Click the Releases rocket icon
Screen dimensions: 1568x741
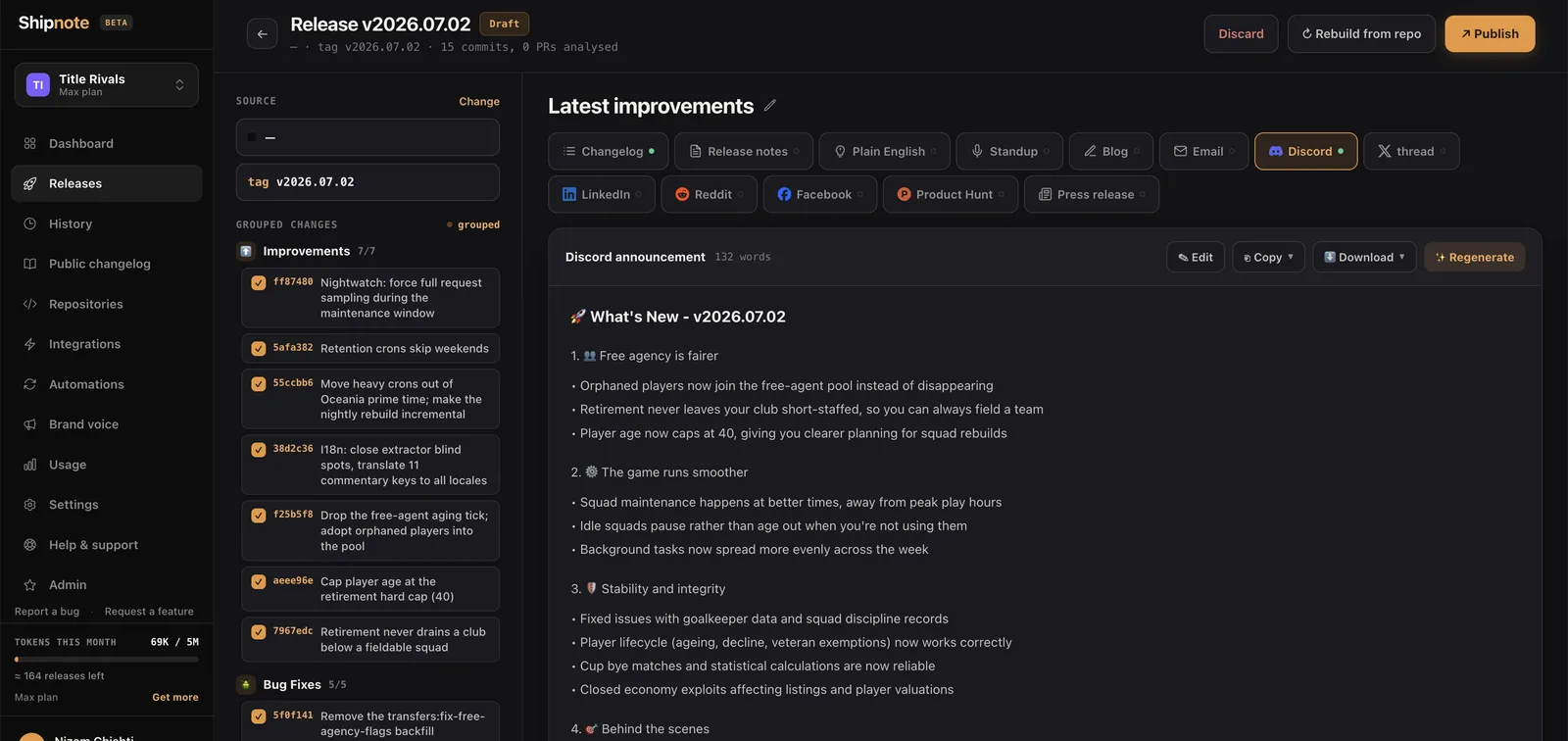tap(29, 183)
